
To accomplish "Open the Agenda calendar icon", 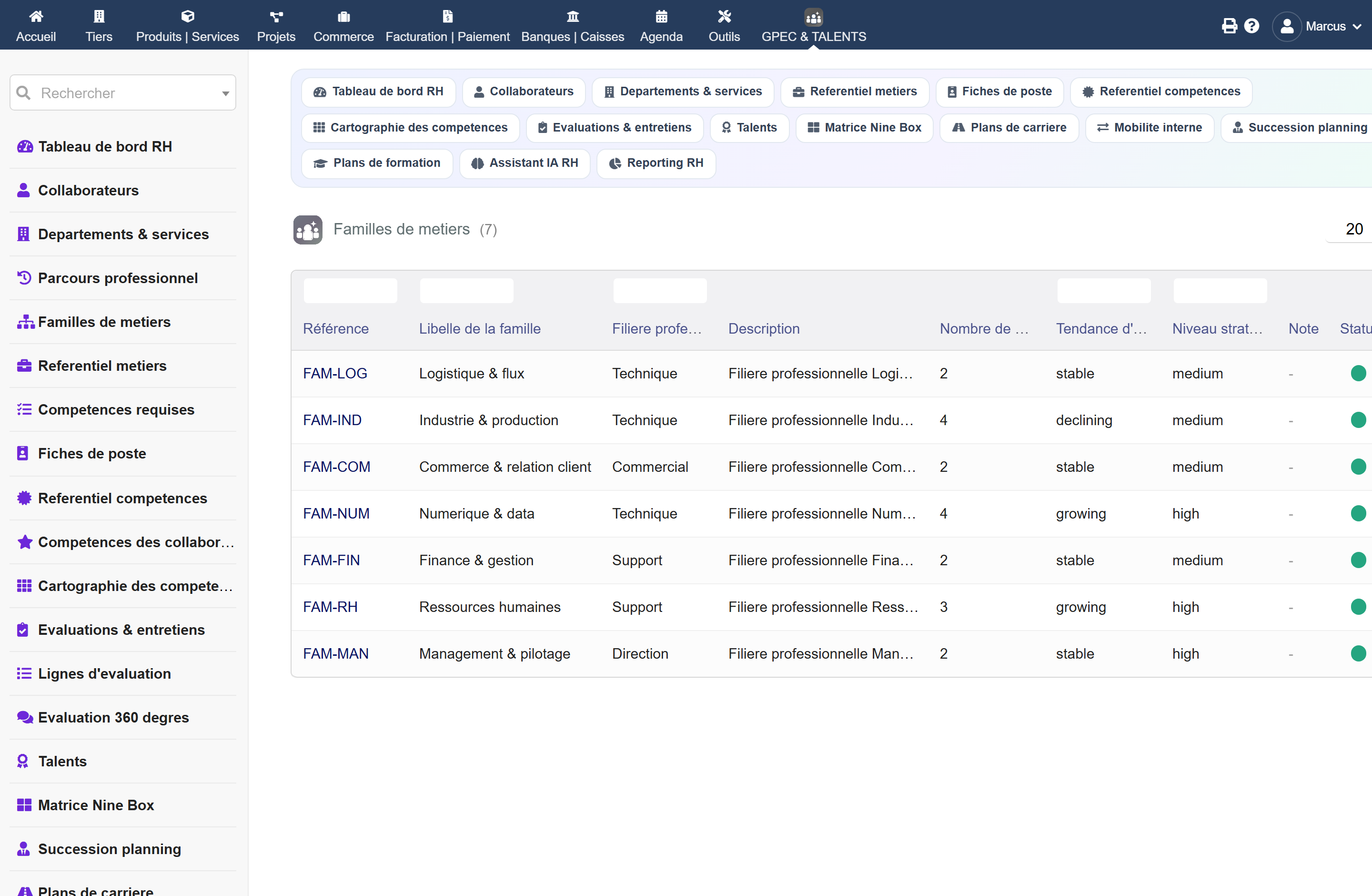I will pyautogui.click(x=661, y=16).
